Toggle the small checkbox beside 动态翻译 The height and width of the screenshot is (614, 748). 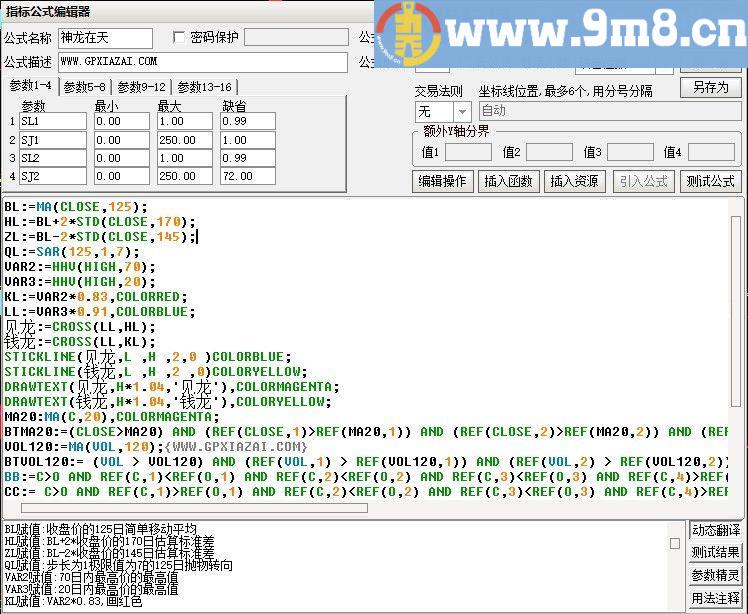675,543
